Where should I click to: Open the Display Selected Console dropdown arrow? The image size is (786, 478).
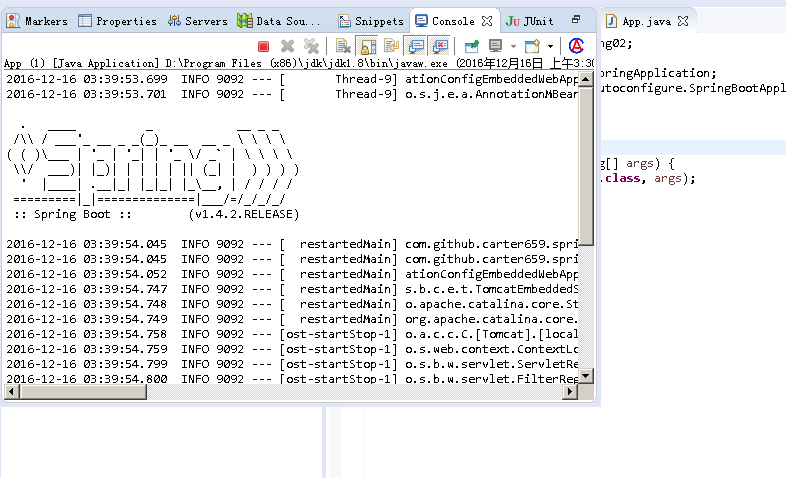pyautogui.click(x=512, y=46)
